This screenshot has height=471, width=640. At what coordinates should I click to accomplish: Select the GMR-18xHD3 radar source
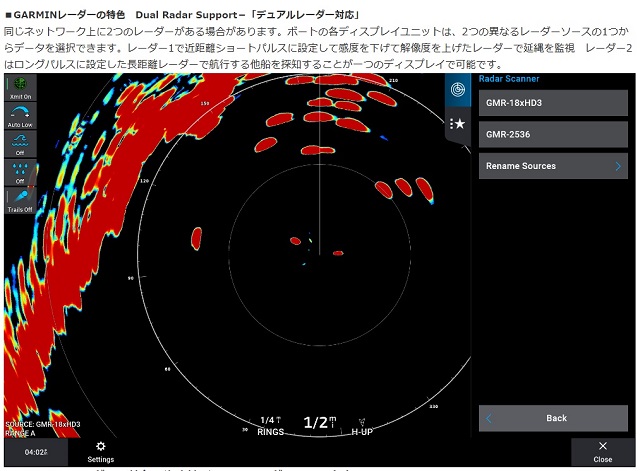point(553,102)
